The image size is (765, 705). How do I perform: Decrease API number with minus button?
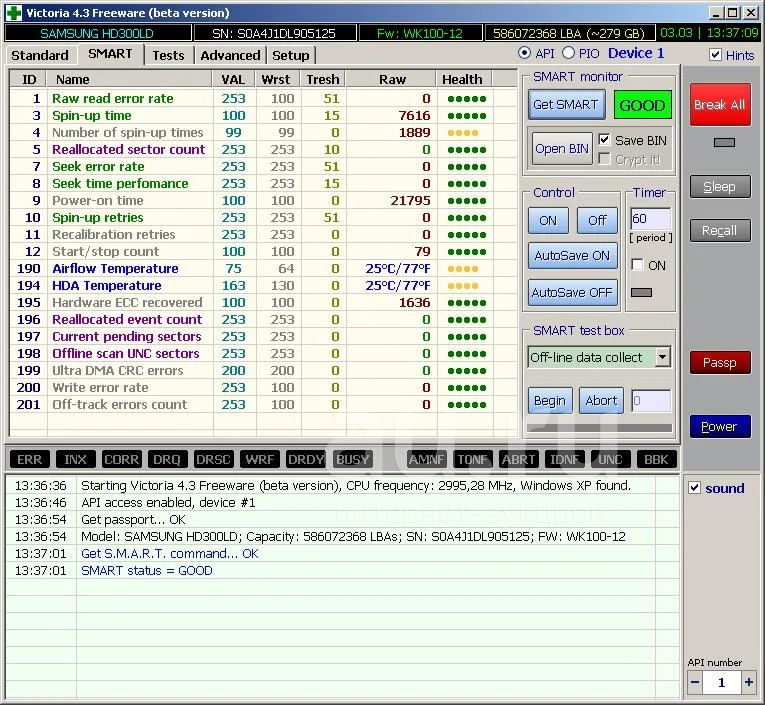[695, 682]
